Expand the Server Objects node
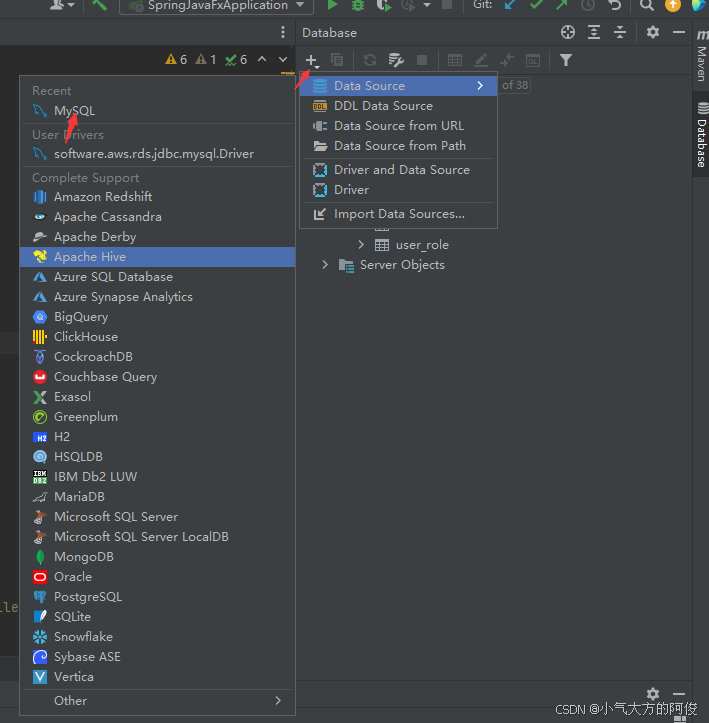 [325, 265]
